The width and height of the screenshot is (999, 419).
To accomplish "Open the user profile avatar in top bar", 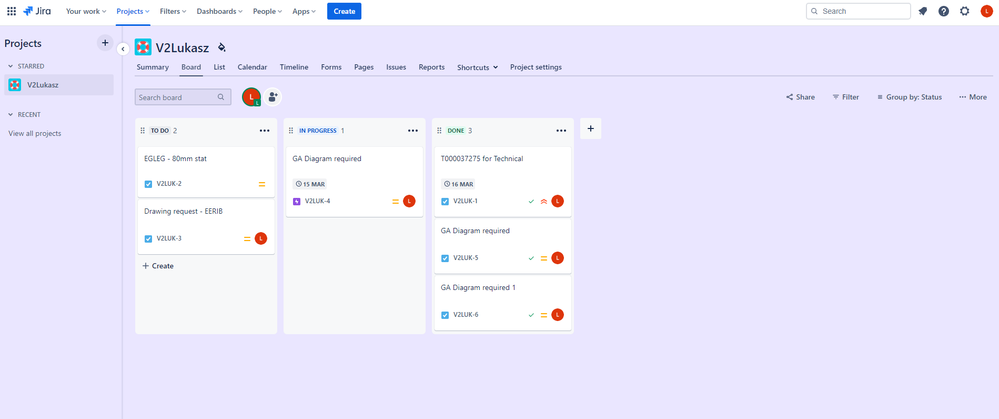I will click(x=986, y=11).
